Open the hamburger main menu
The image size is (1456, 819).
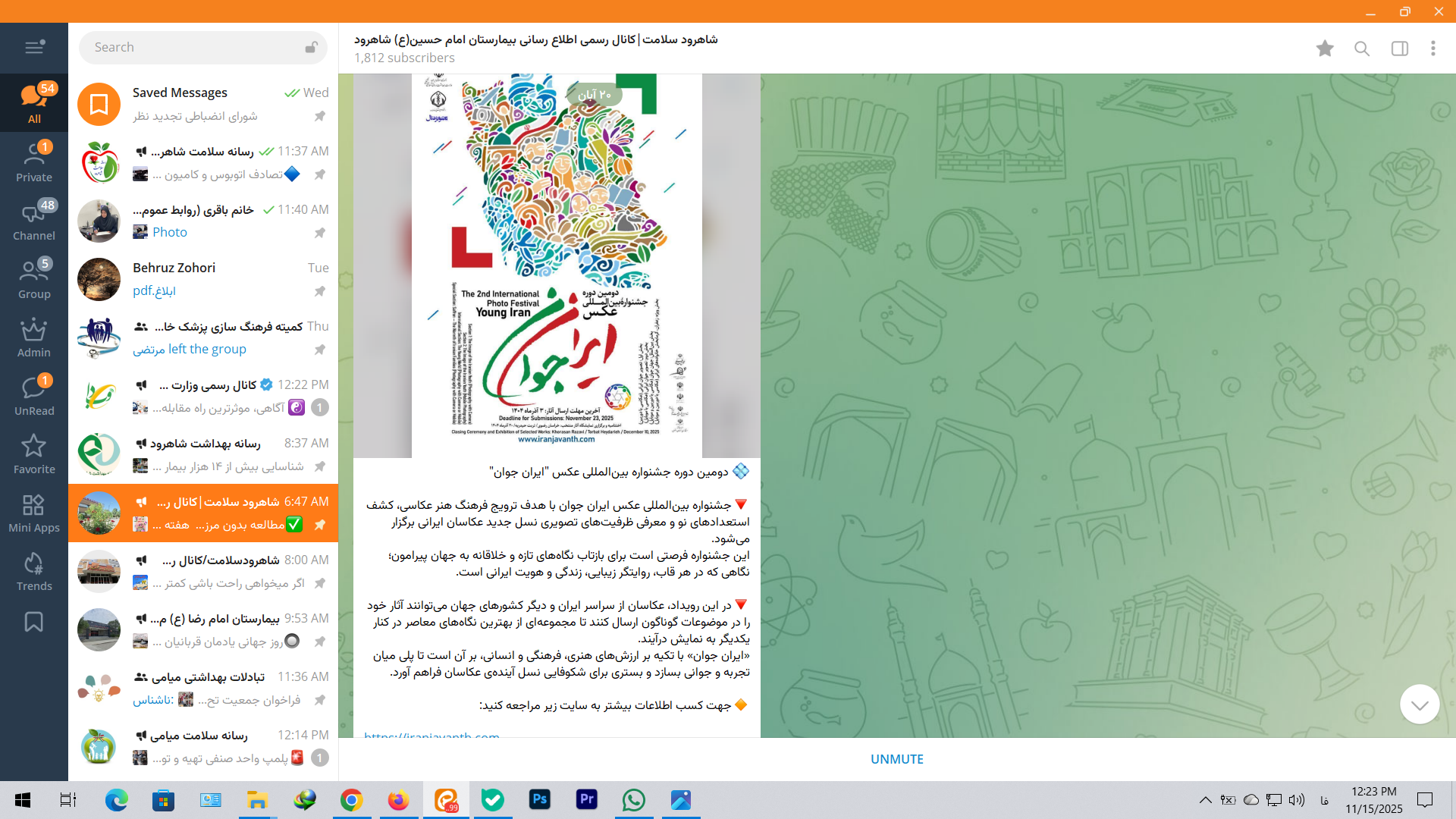tap(34, 47)
